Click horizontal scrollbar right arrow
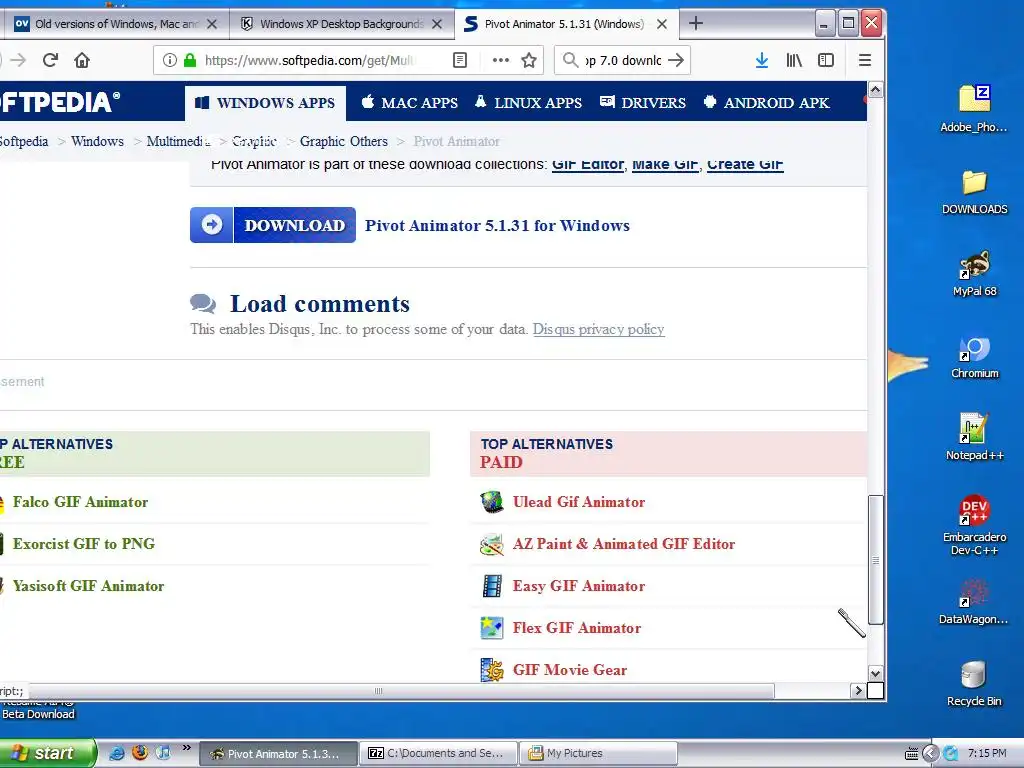The width and height of the screenshot is (1024, 768). (858, 690)
